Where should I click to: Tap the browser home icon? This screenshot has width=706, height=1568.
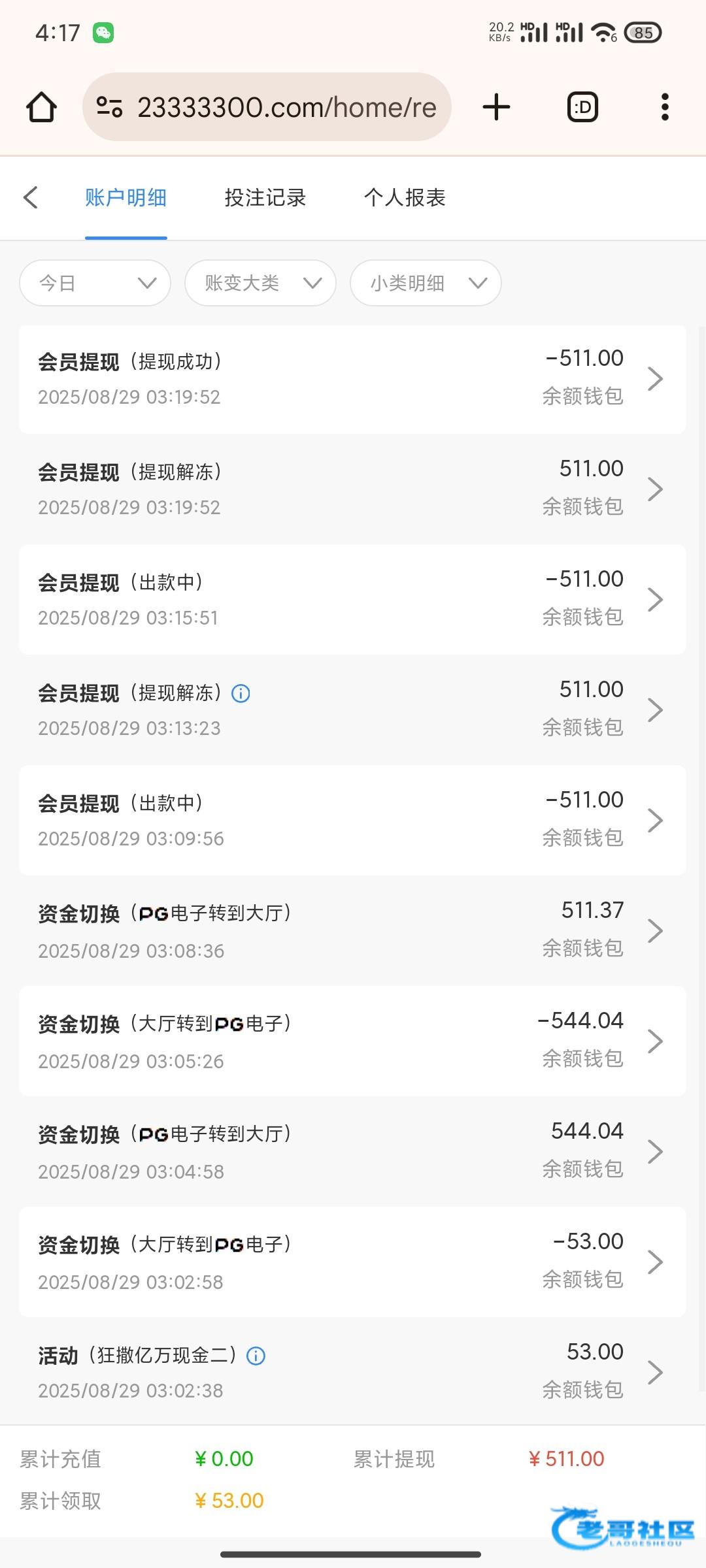pos(41,107)
